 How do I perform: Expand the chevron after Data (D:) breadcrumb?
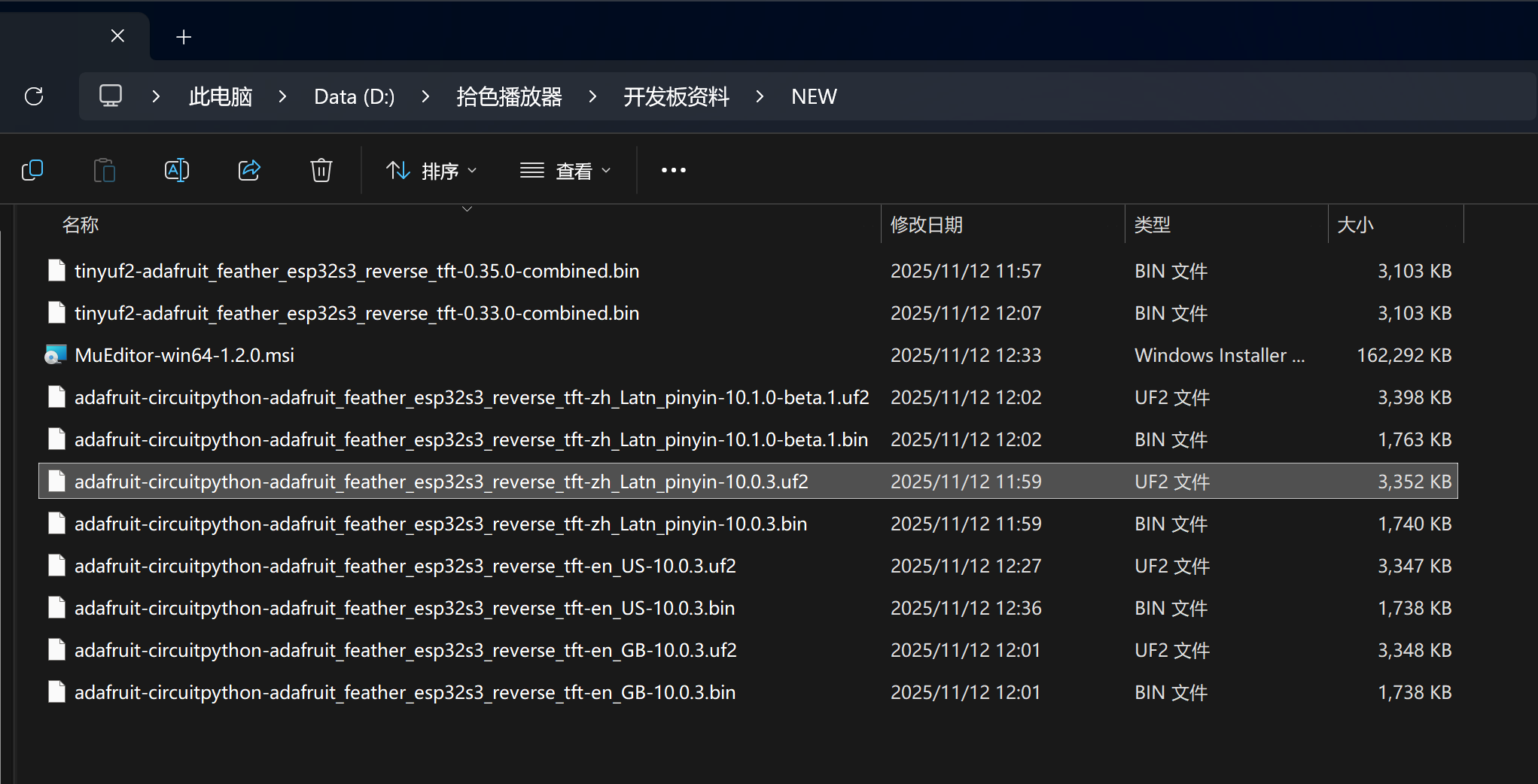425,96
